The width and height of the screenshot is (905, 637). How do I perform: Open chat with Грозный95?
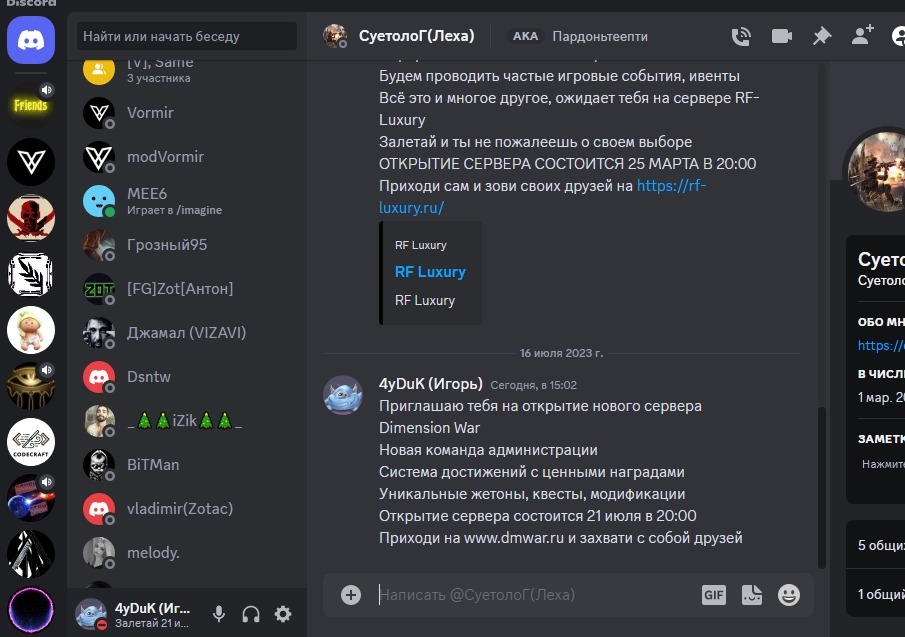coord(188,245)
